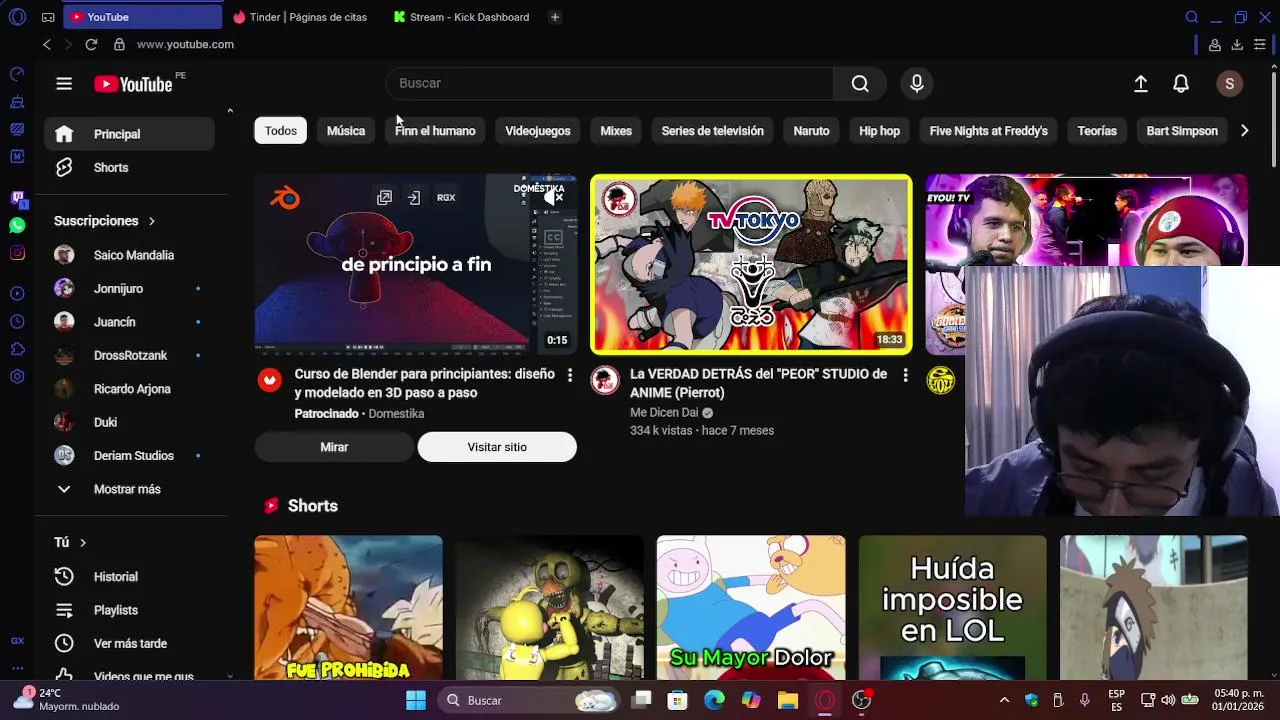Image resolution: width=1280 pixels, height=720 pixels.
Task: Click the browser address bar URL
Action: (185, 44)
